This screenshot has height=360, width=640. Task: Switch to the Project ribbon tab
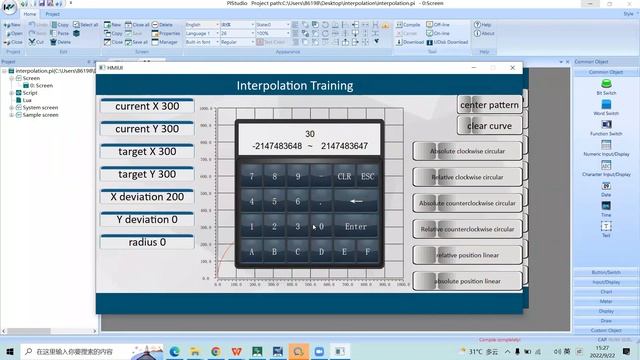[x=52, y=14]
